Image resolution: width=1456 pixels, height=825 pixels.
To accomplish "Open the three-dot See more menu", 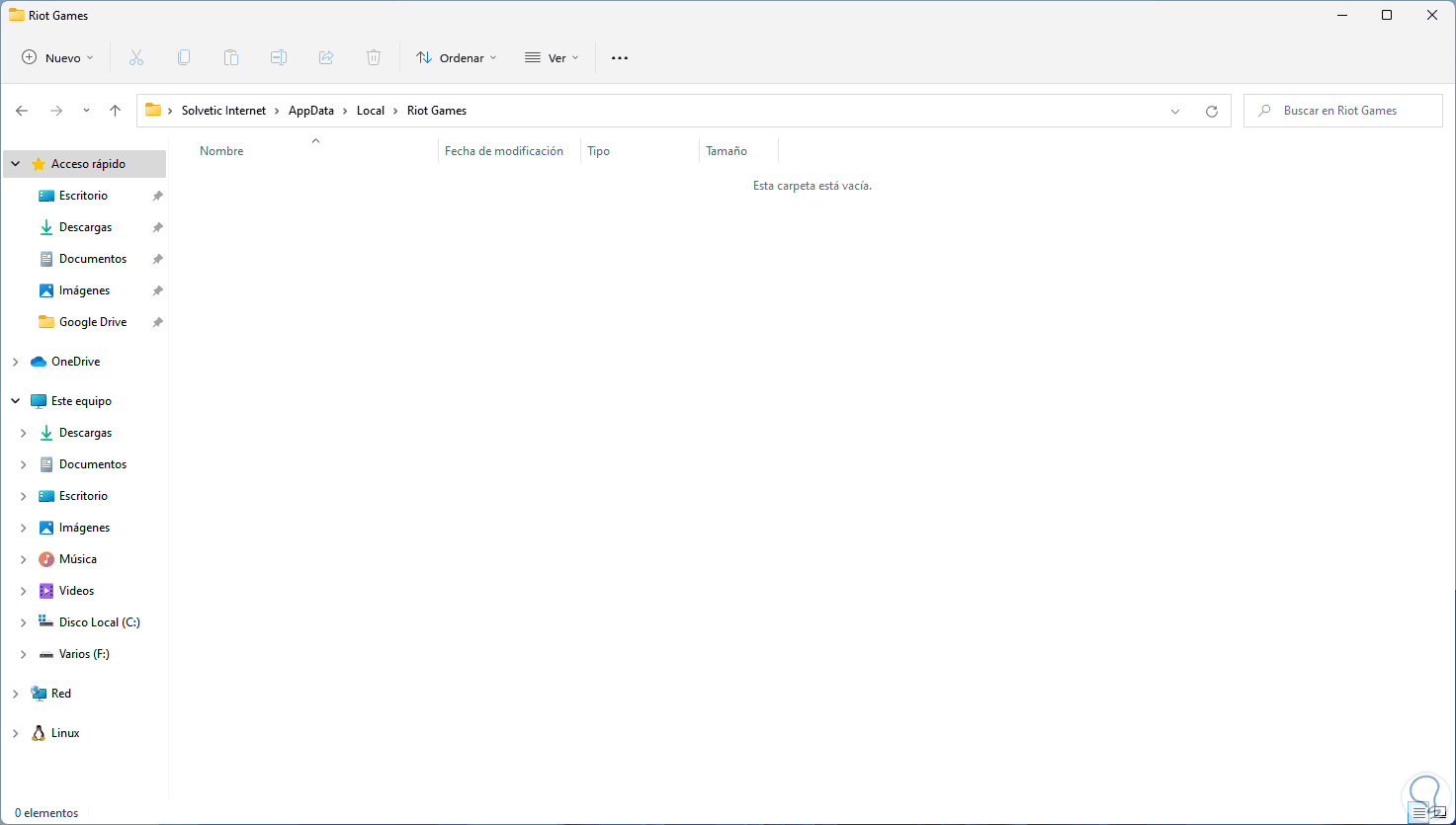I will (620, 58).
